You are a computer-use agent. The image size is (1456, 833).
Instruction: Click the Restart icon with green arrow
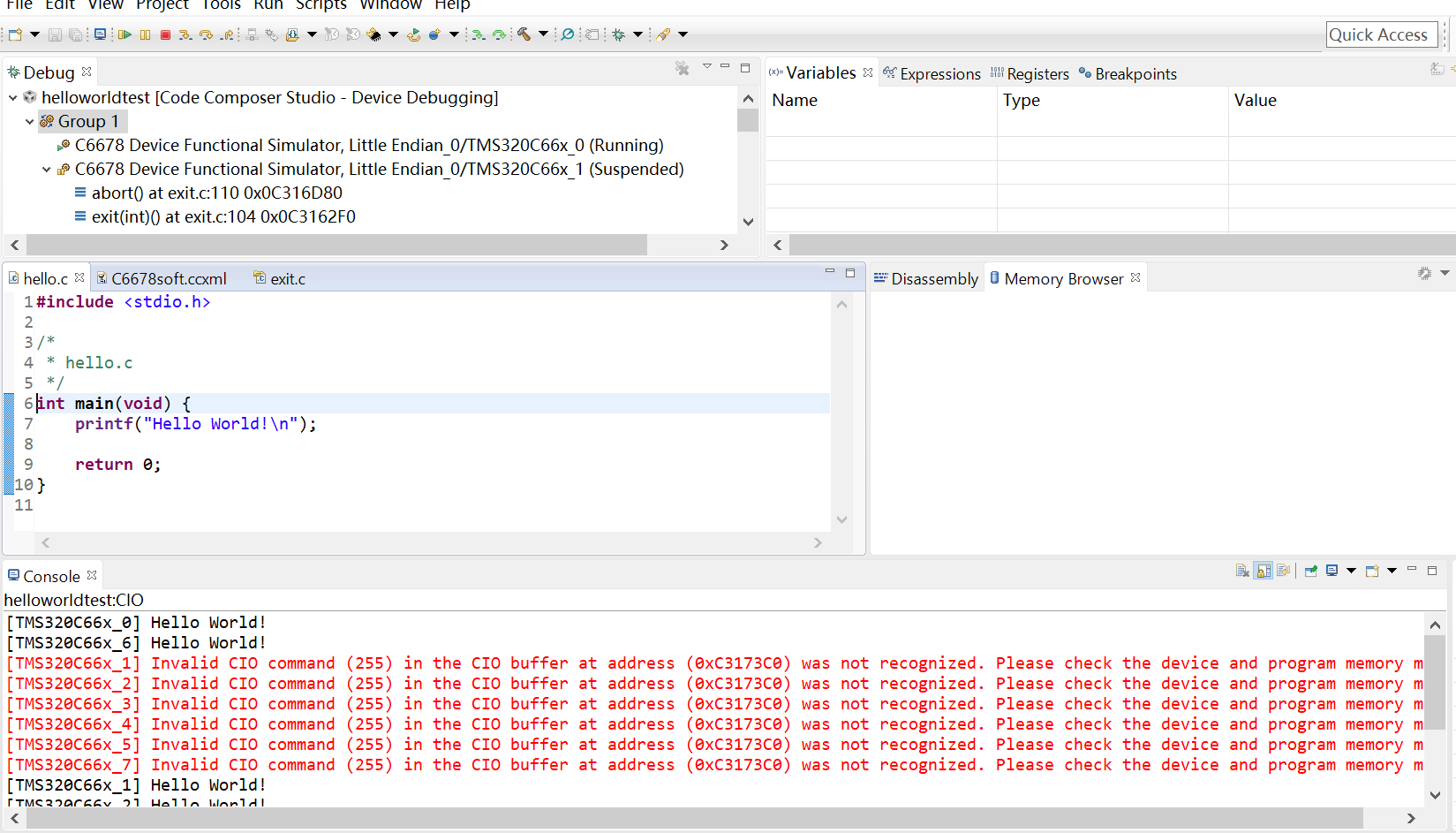coord(413,34)
